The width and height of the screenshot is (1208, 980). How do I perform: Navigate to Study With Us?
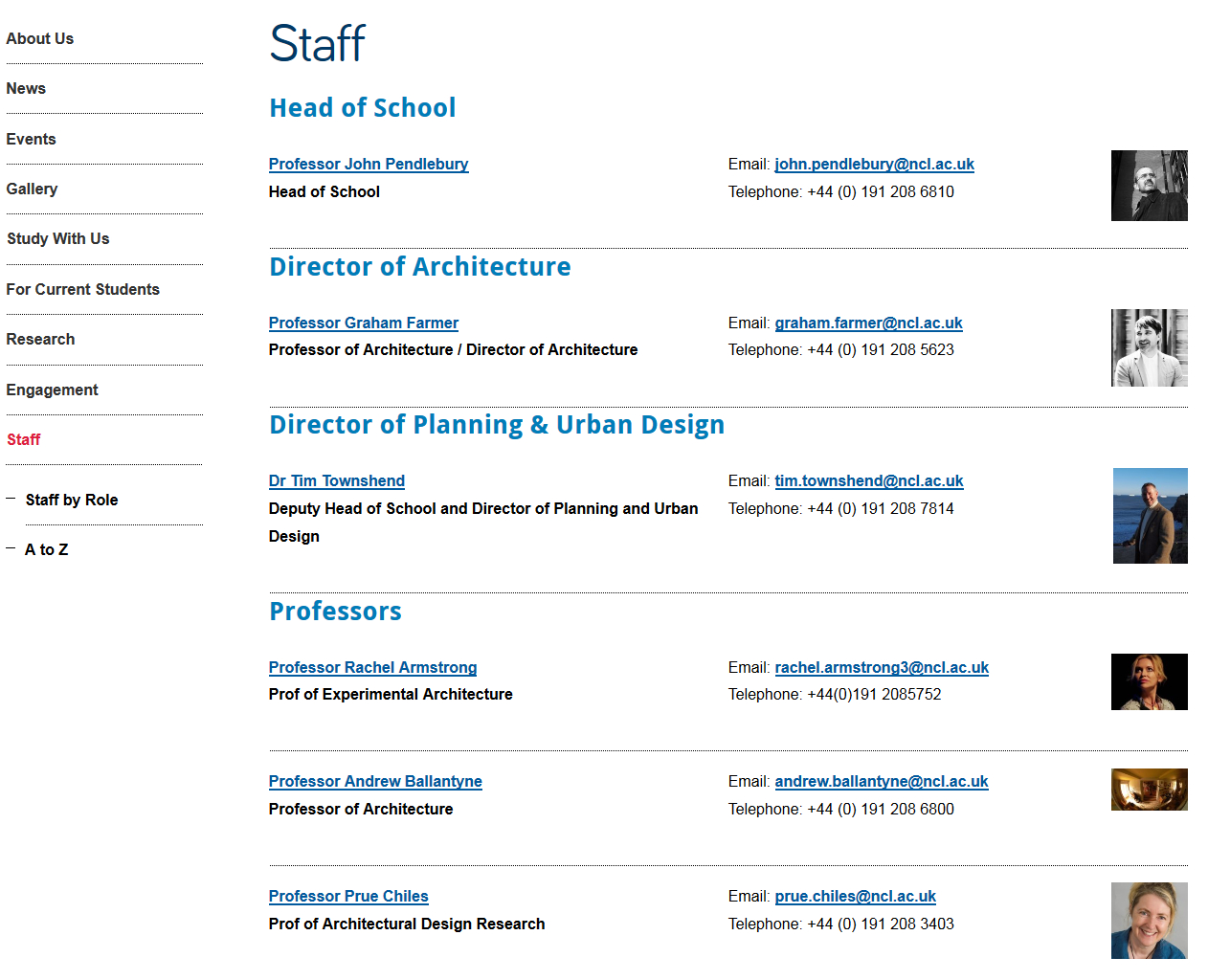pyautogui.click(x=58, y=238)
